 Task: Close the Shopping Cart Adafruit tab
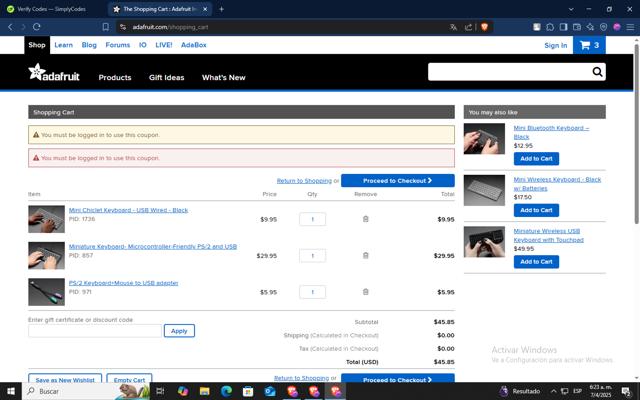[x=205, y=9]
